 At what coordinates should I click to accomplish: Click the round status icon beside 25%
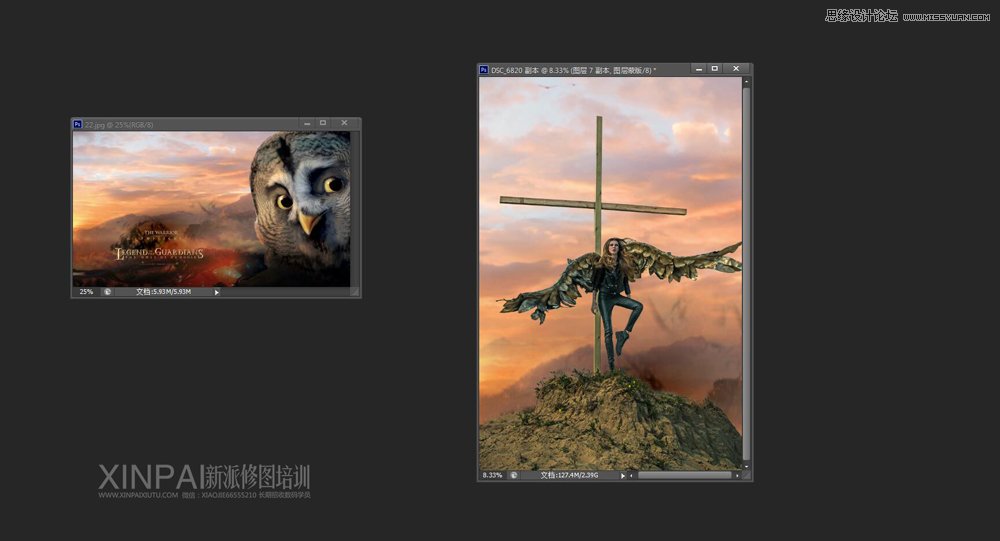107,292
